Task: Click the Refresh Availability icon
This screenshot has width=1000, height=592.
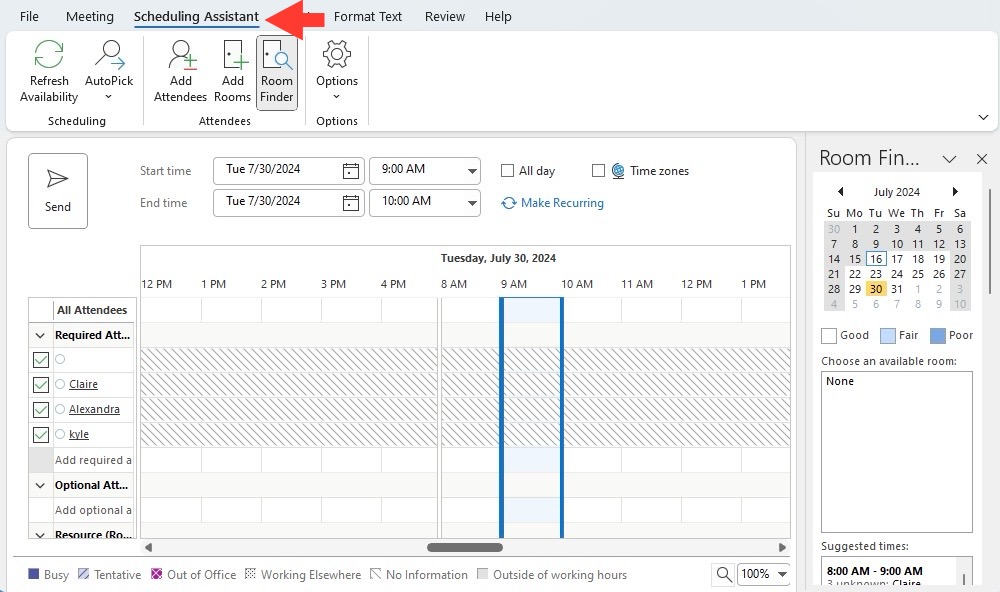Action: point(49,54)
